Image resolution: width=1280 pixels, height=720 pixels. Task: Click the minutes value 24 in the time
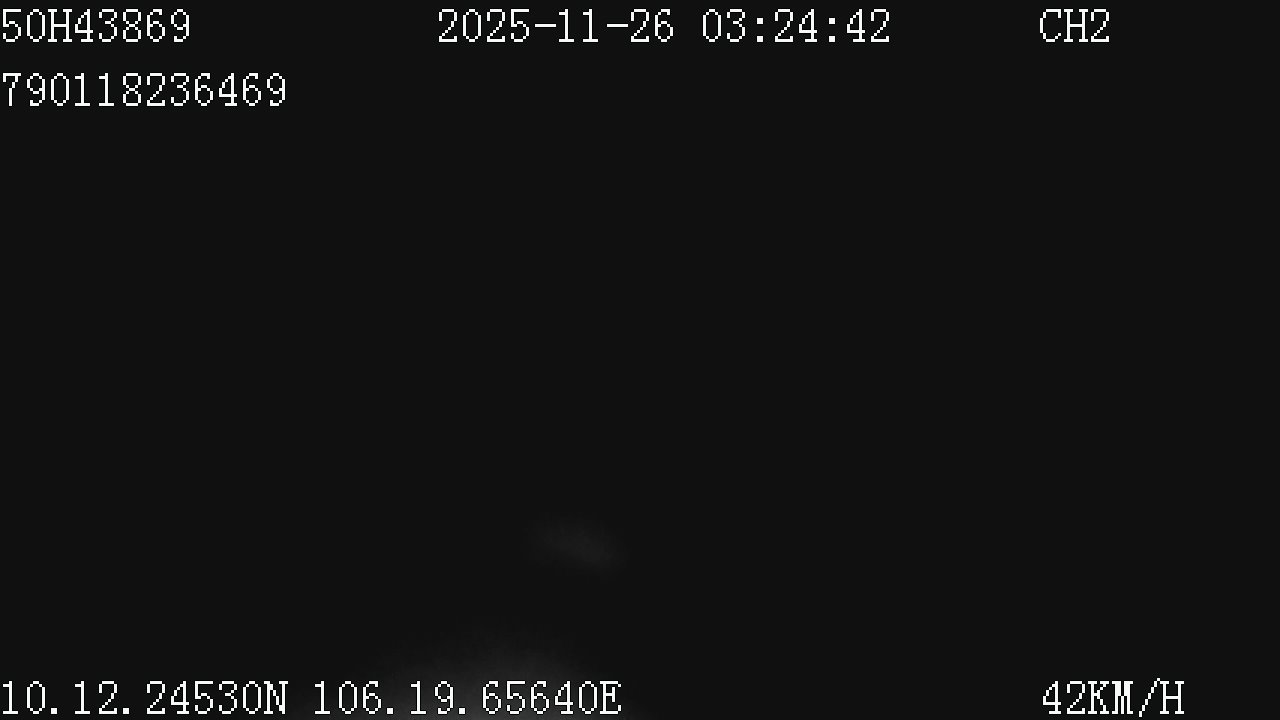point(796,27)
